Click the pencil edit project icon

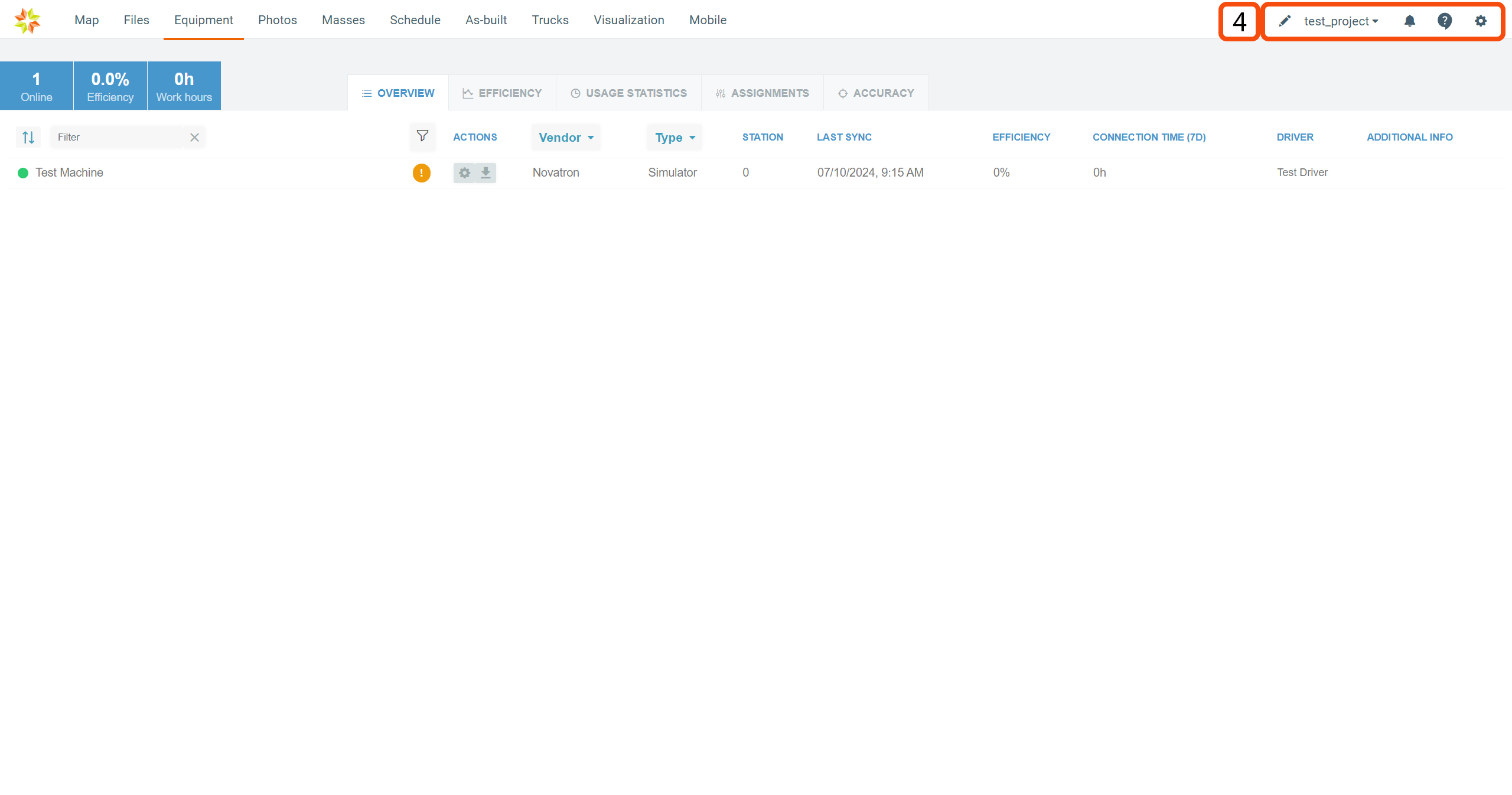[1285, 21]
